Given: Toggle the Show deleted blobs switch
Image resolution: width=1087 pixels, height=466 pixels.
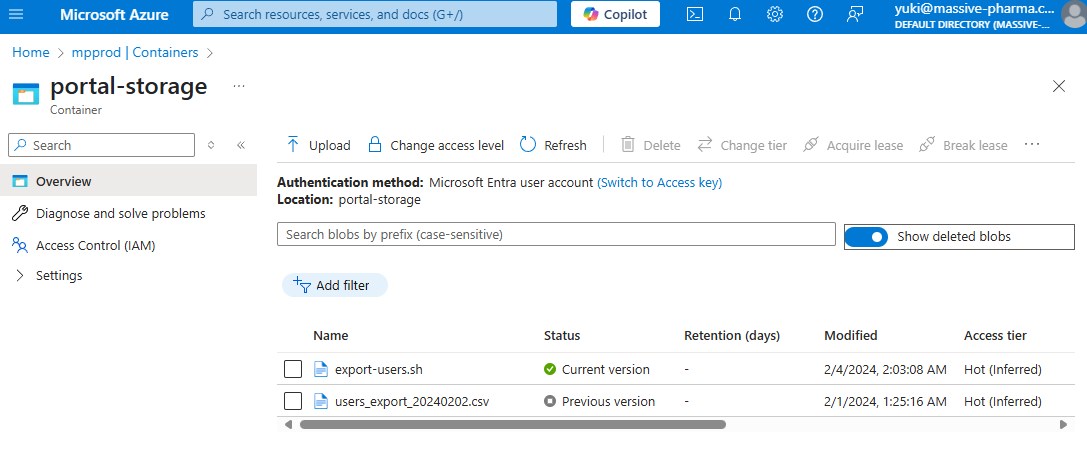Looking at the screenshot, I should (866, 237).
